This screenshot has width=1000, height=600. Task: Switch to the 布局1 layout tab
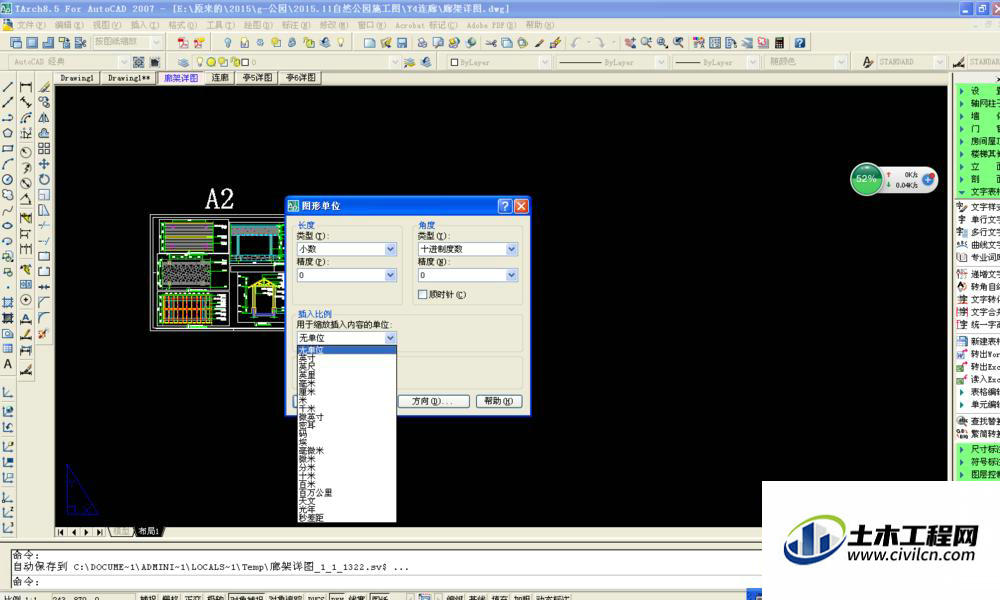point(149,531)
